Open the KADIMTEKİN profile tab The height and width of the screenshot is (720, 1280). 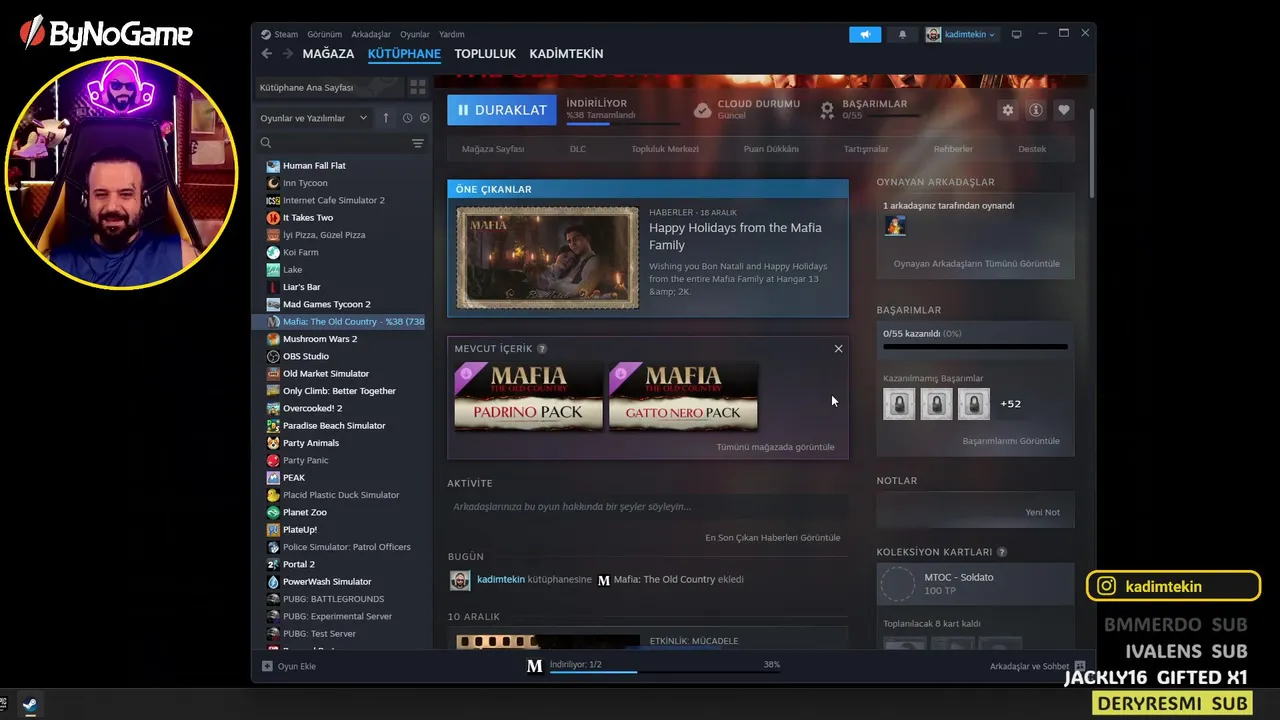[x=566, y=54]
